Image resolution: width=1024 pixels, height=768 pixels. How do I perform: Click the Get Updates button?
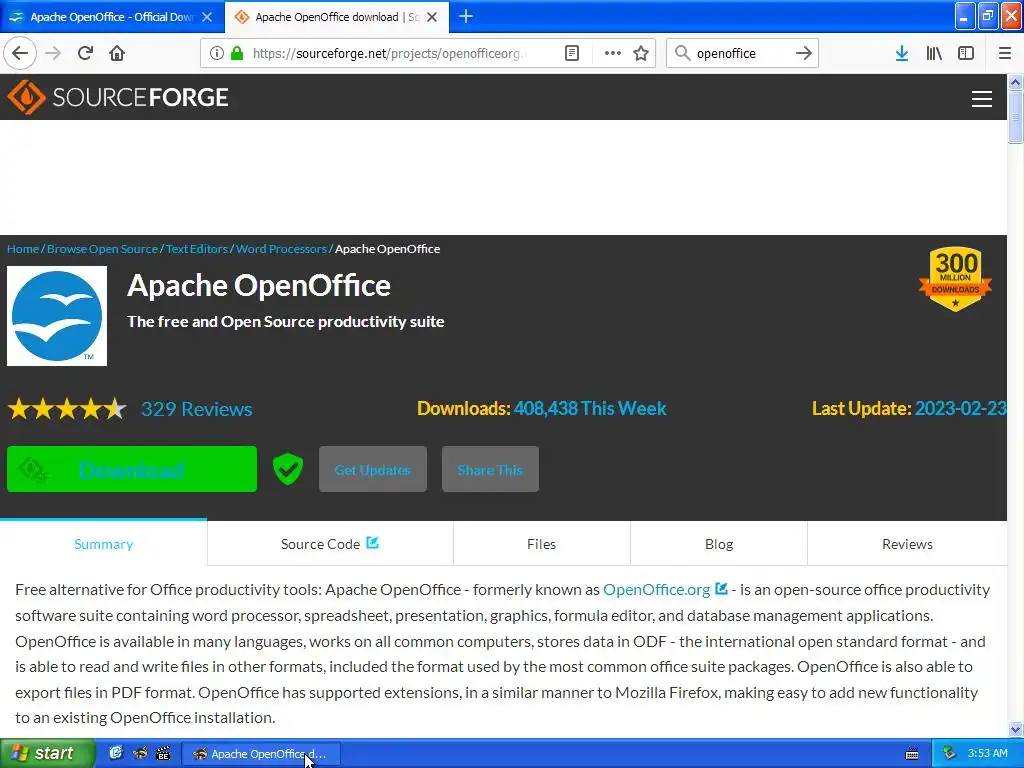(373, 469)
